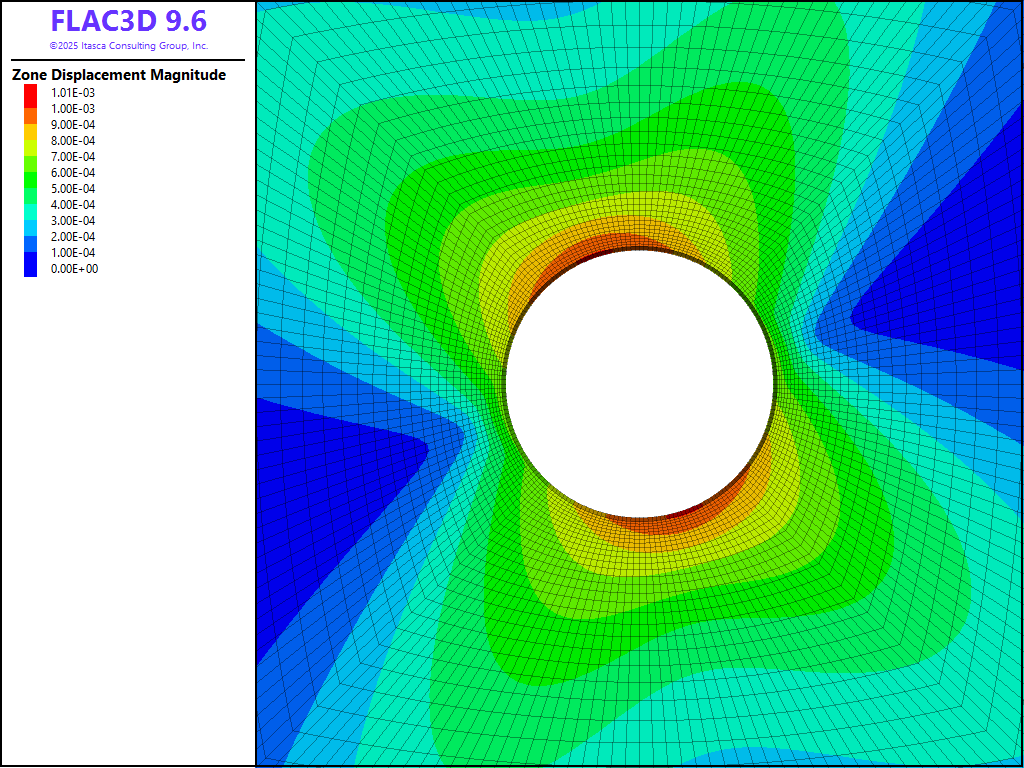Click the Itasca Consulting Group copyright line
Image resolution: width=1024 pixels, height=768 pixels.
coord(128,46)
